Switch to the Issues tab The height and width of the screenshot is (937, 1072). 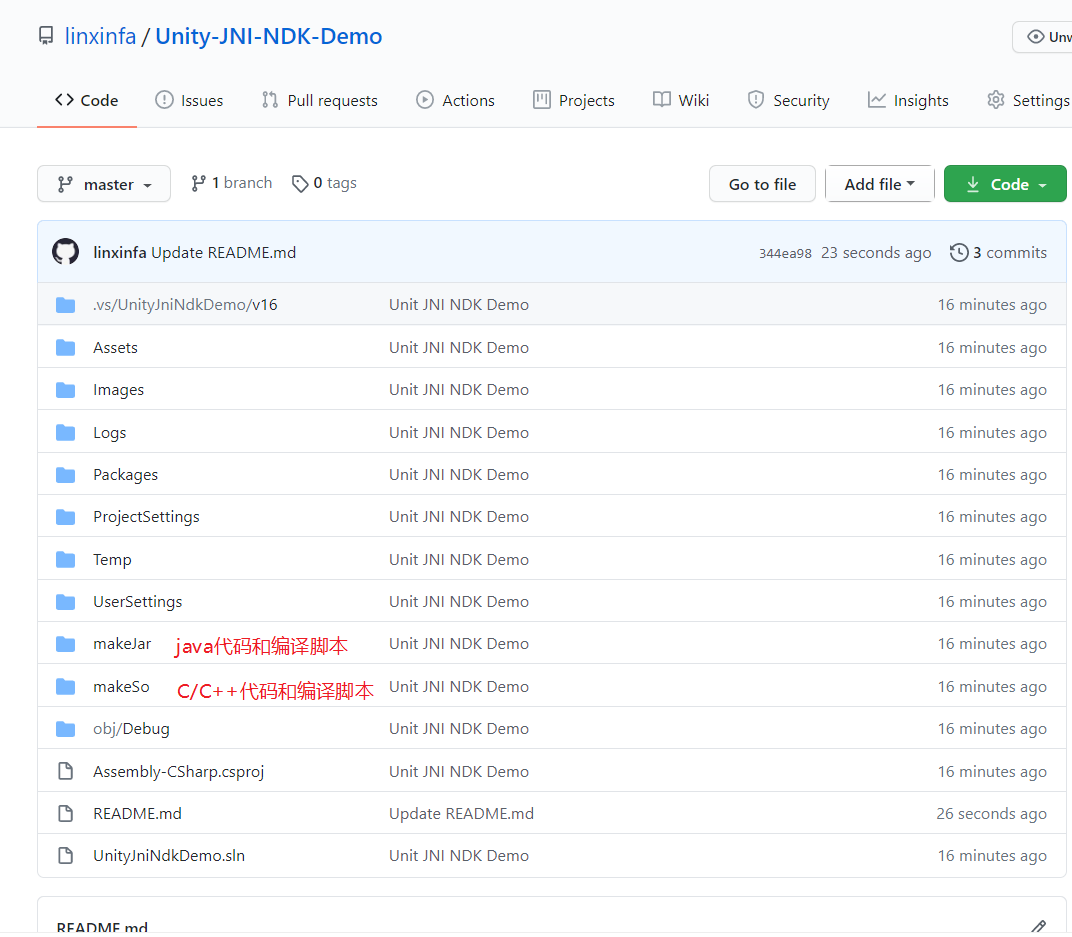coord(189,100)
